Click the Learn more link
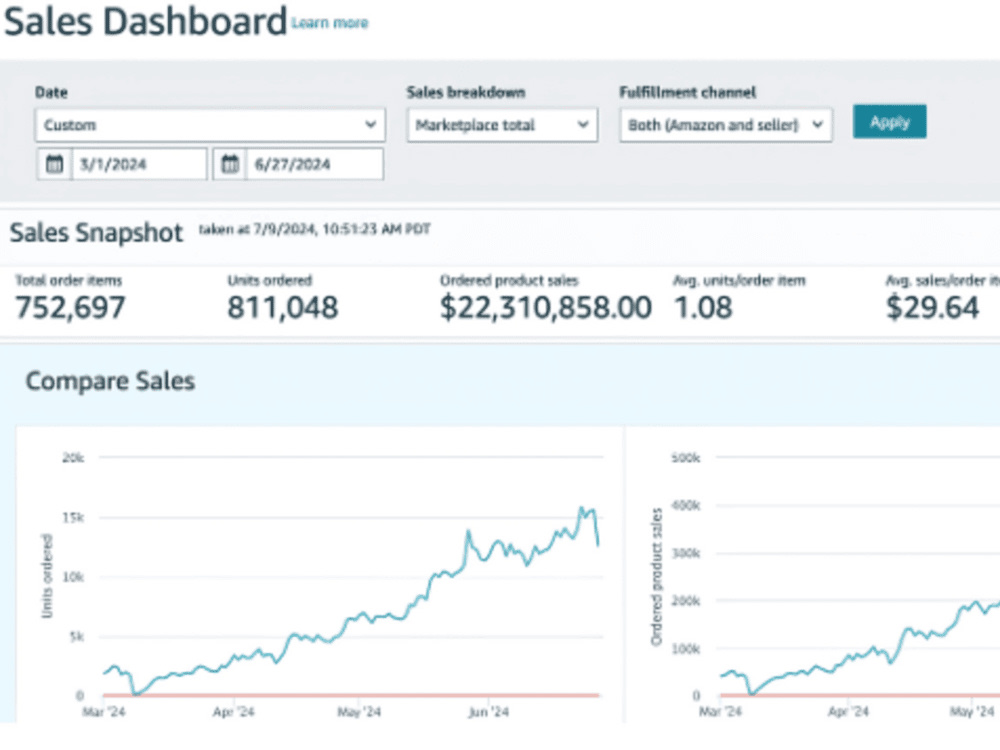The width and height of the screenshot is (1000, 750). tap(330, 23)
